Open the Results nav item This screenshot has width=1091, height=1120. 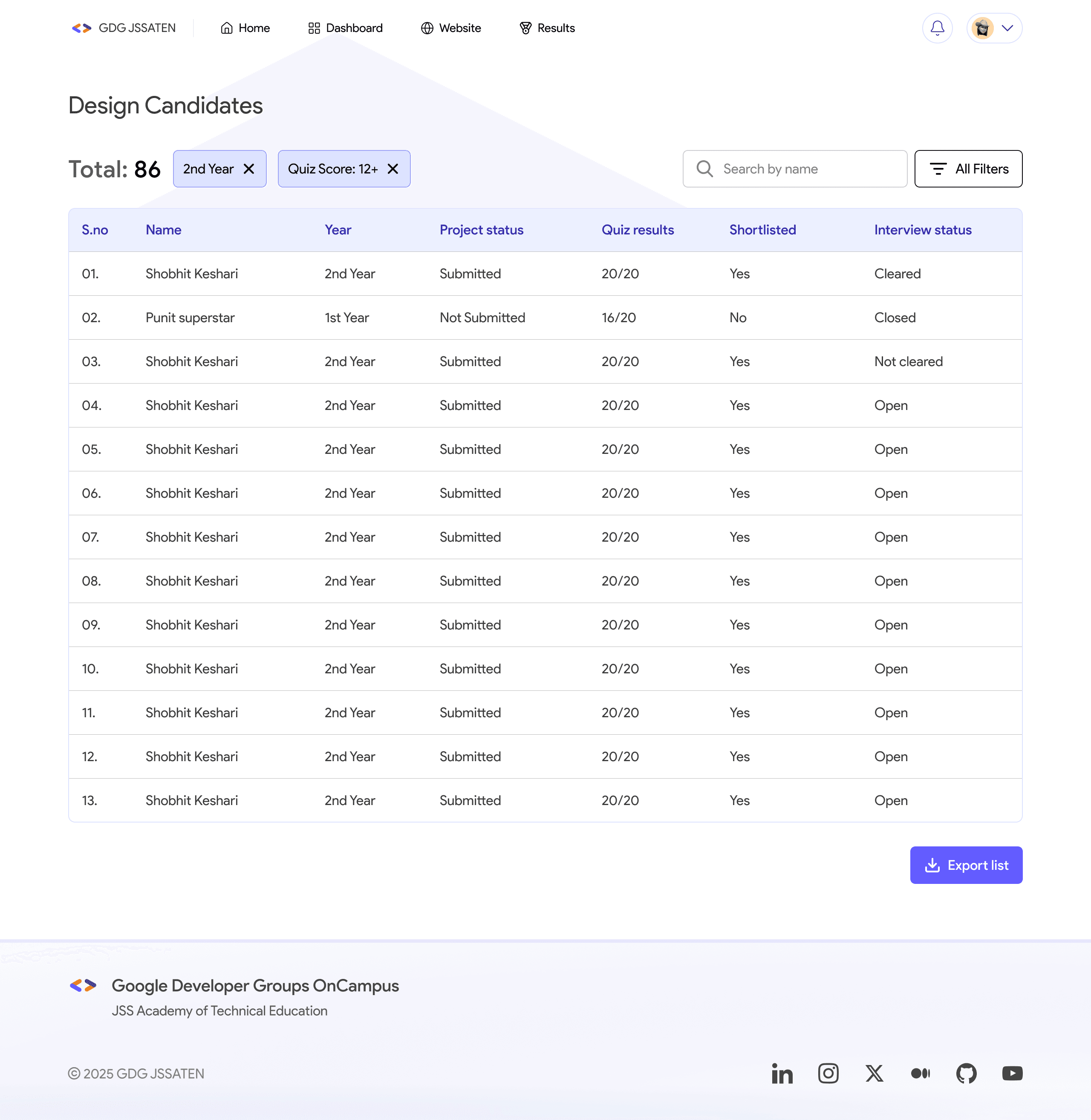coord(547,28)
